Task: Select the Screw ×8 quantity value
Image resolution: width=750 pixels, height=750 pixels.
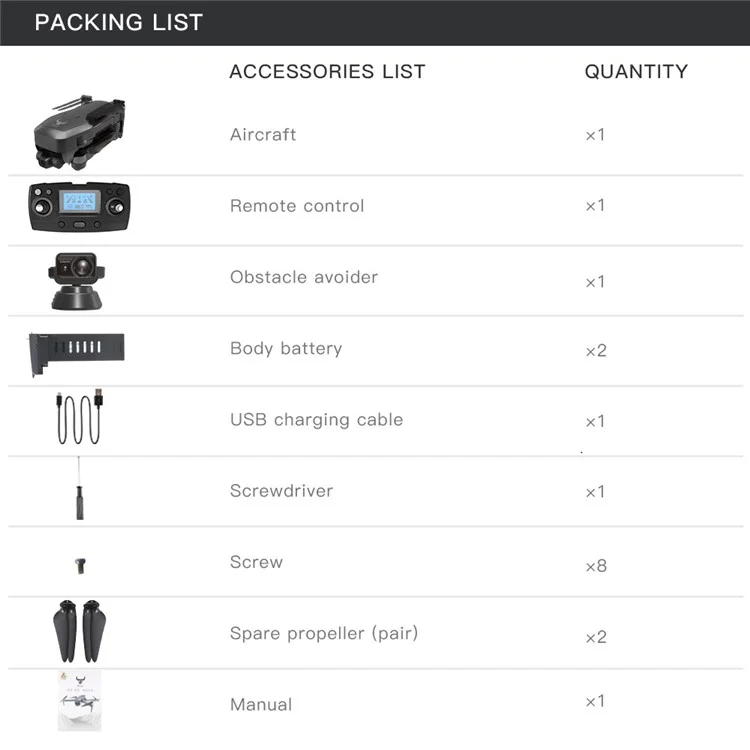Action: pyautogui.click(x=596, y=566)
